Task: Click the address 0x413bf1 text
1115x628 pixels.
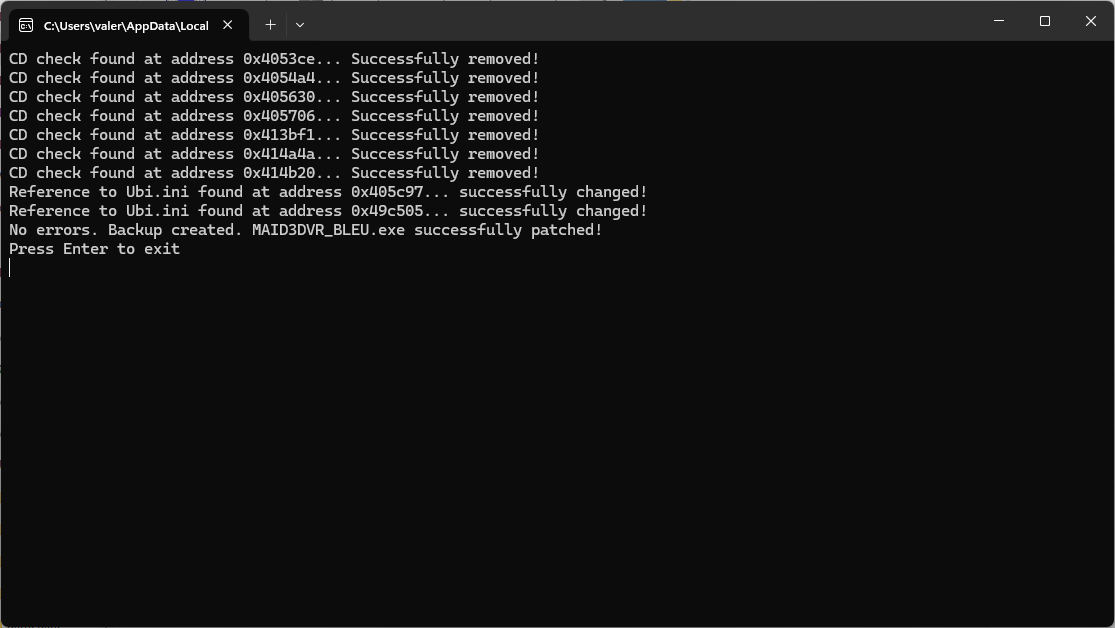Action: coord(279,135)
